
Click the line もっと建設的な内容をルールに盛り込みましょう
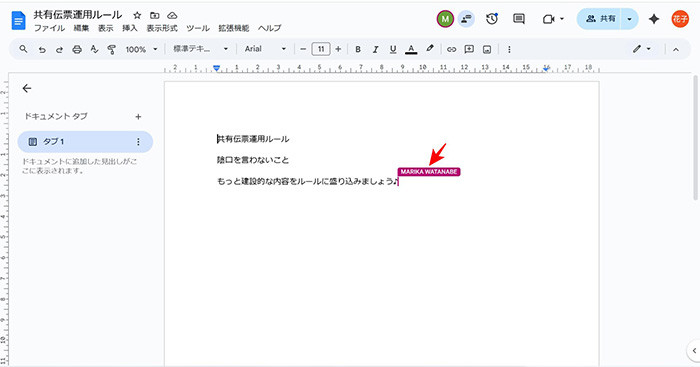(307, 181)
